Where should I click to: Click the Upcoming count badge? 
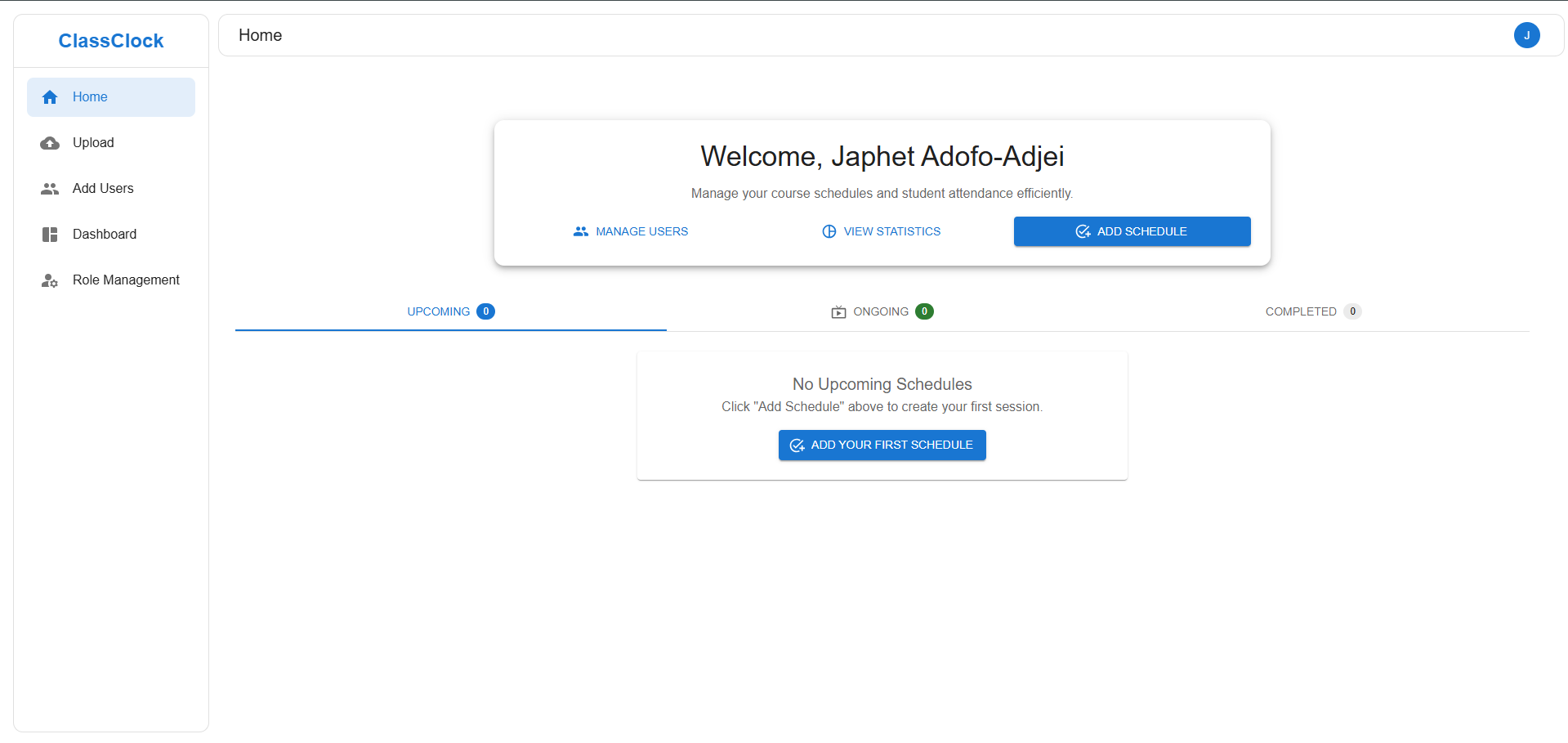[x=485, y=311]
